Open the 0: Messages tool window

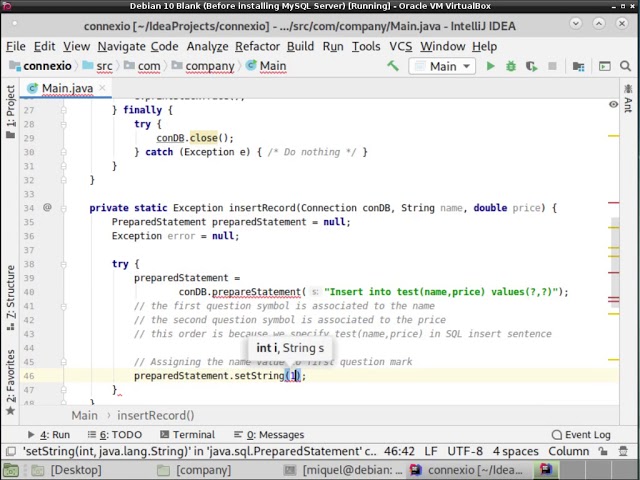(x=269, y=435)
